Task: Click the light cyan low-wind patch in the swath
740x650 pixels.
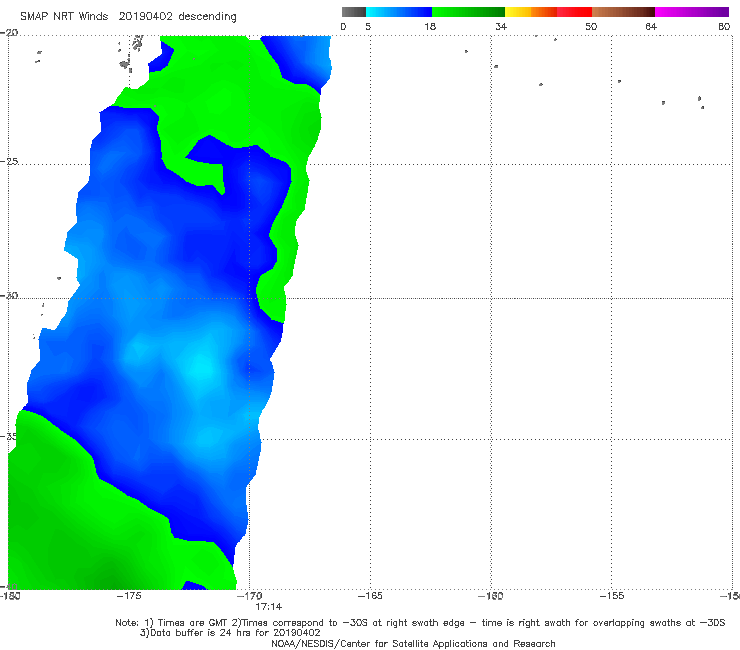Action: click(x=202, y=368)
